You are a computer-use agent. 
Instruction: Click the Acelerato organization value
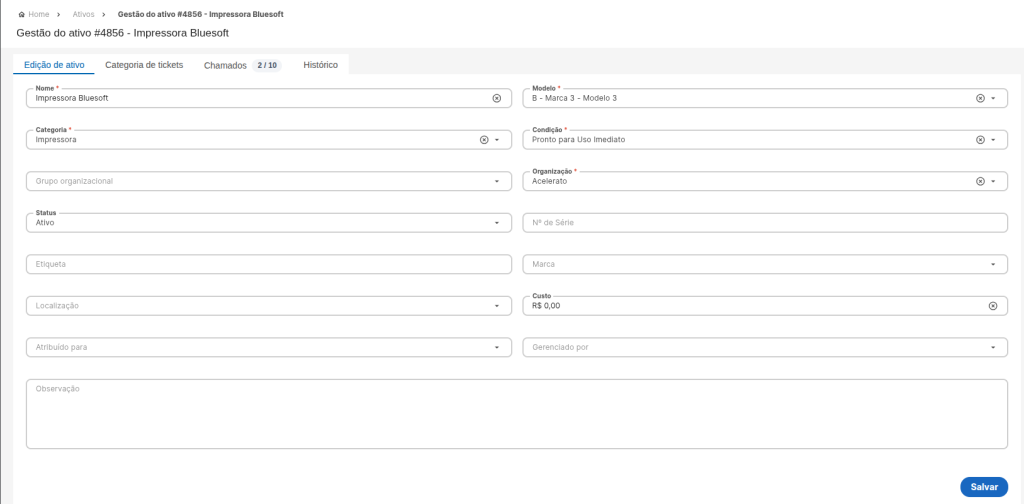click(550, 181)
